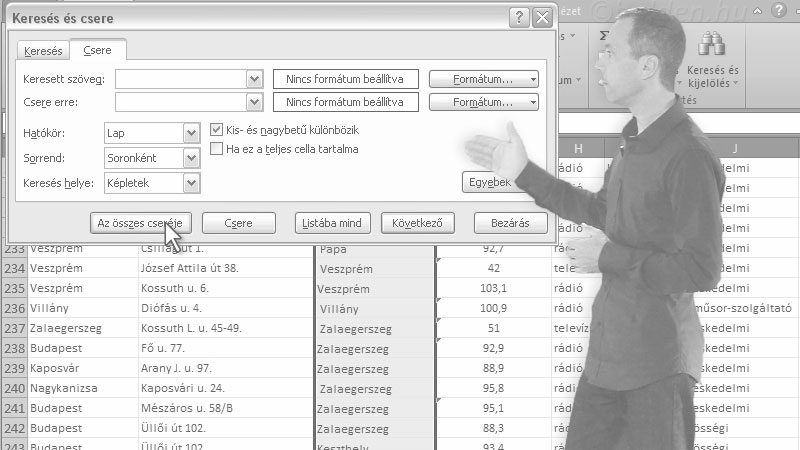The image size is (800, 450).
Task: Select the Csere tab
Action: coord(97,50)
